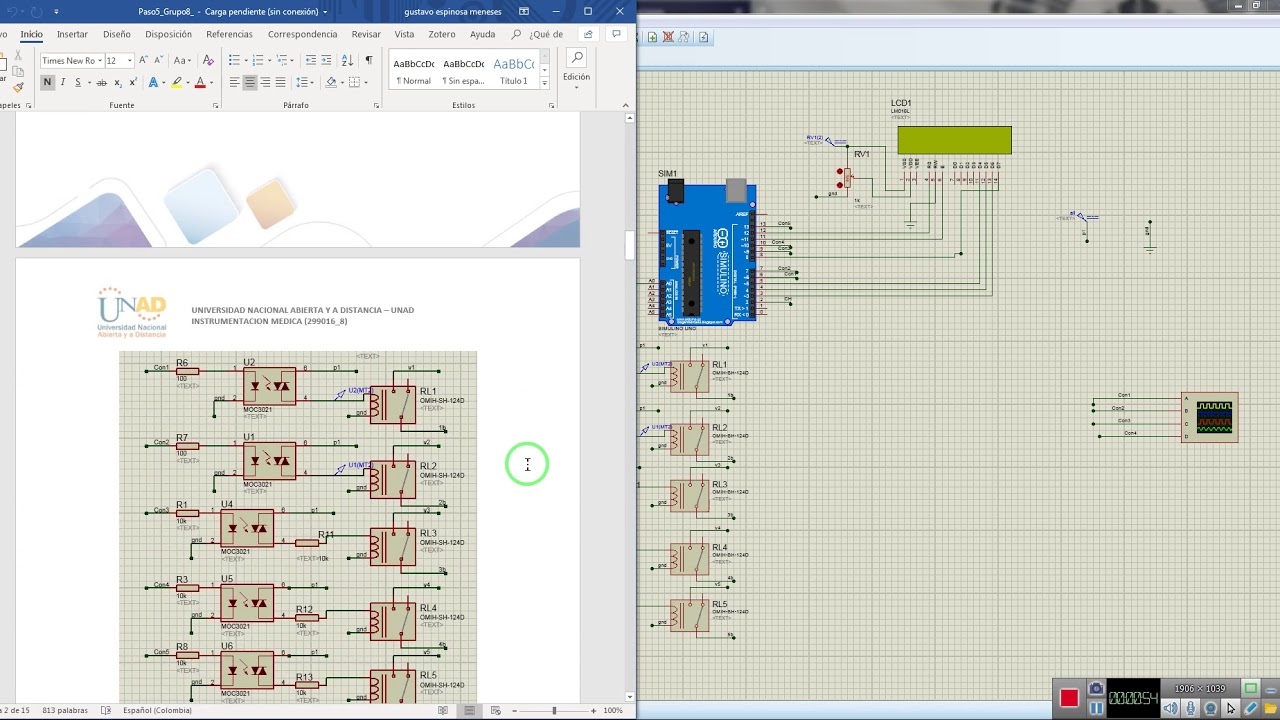Toggle bold formatting in Word ribbon

coord(47,82)
